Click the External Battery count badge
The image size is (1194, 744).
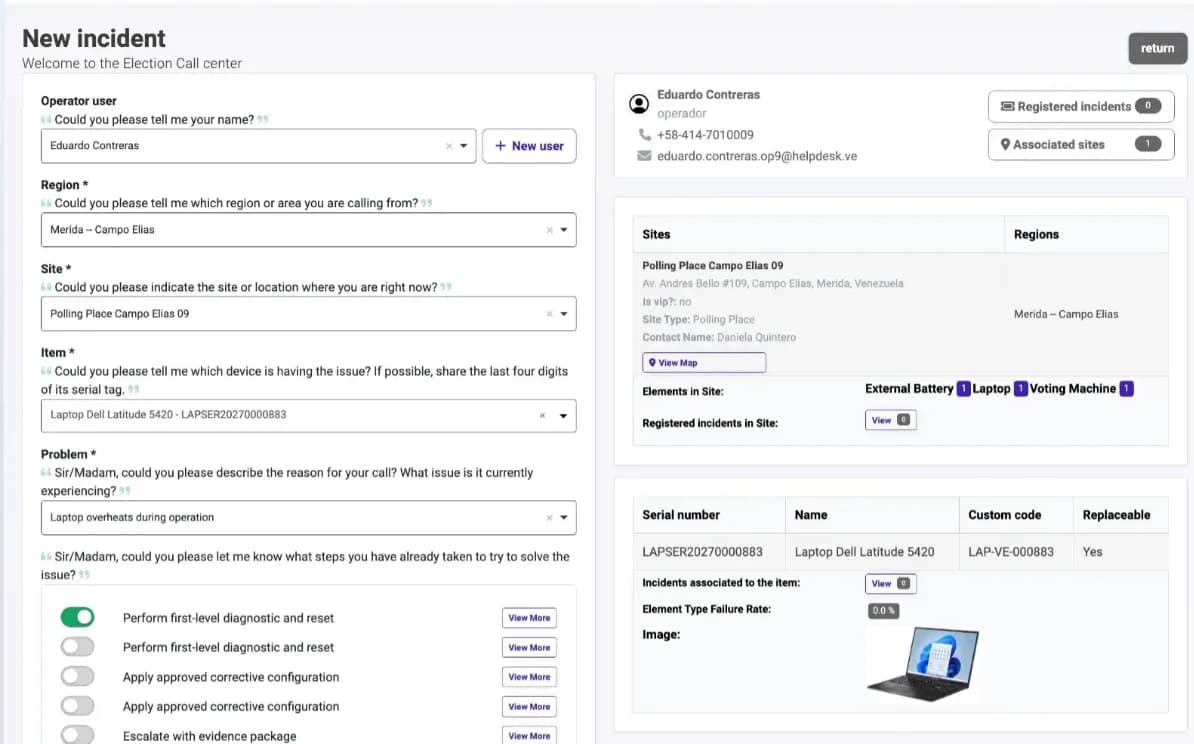pyautogui.click(x=963, y=389)
